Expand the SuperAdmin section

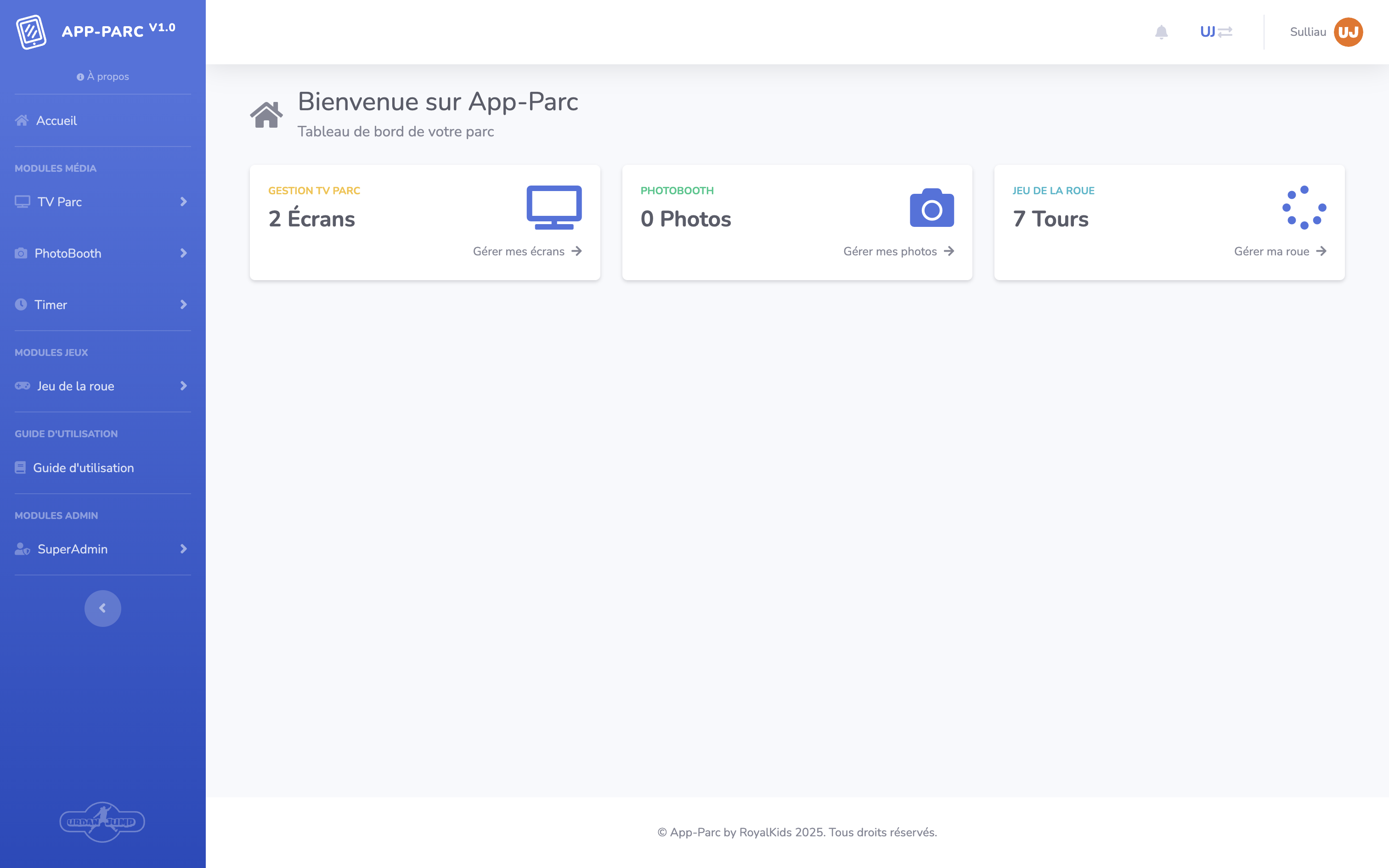[183, 549]
